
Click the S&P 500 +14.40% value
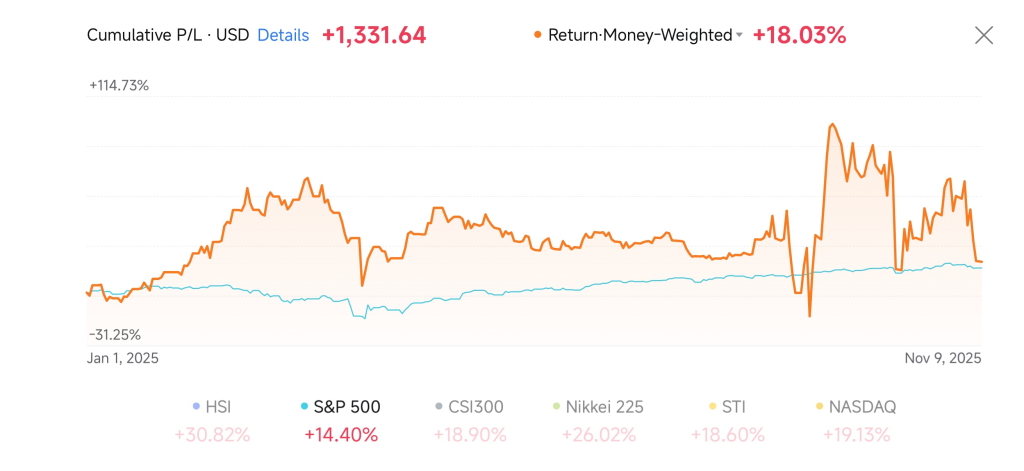340,434
